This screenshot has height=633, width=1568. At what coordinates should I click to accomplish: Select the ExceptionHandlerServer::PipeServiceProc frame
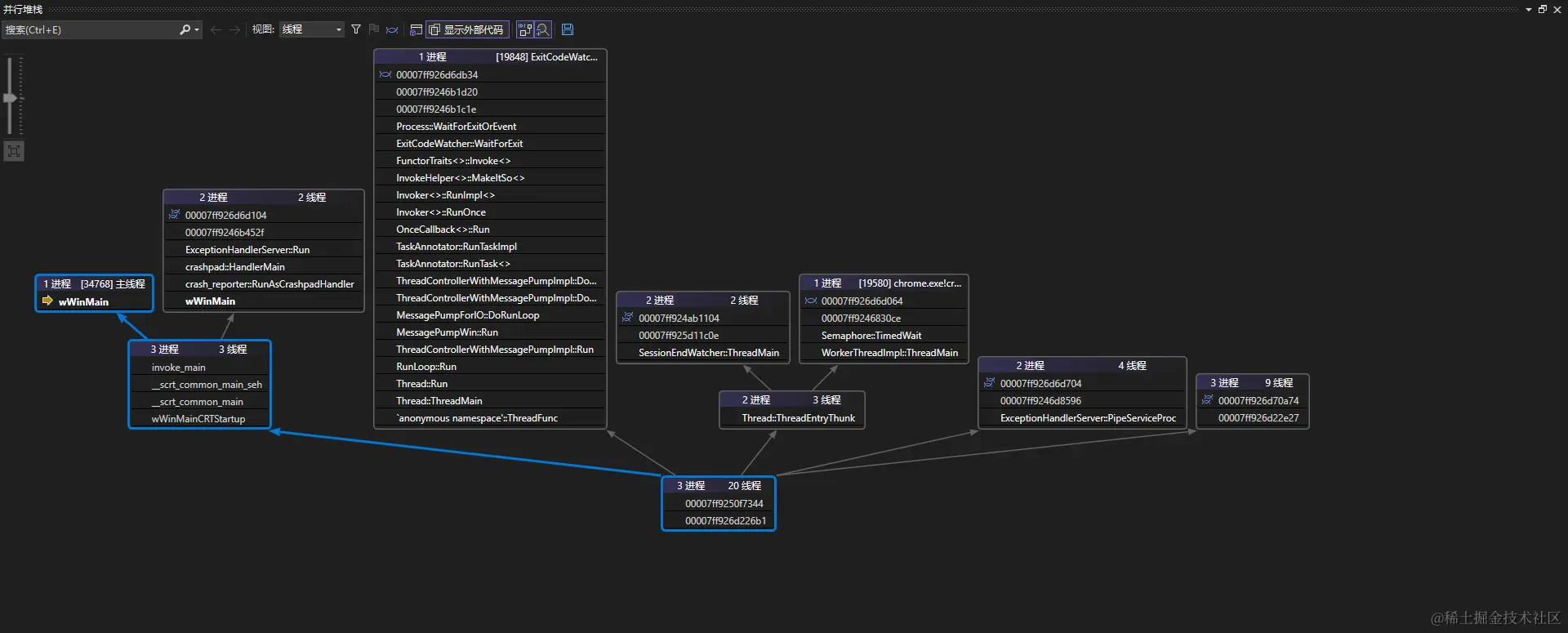coord(1082,418)
